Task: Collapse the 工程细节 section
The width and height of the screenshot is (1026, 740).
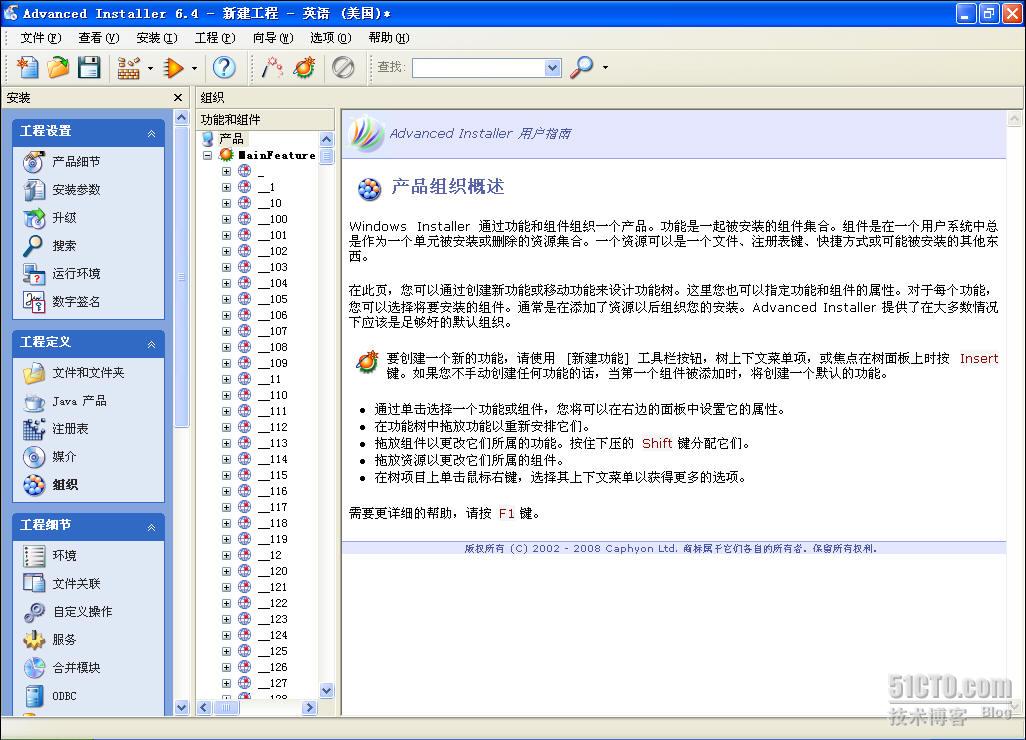Action: pos(151,527)
